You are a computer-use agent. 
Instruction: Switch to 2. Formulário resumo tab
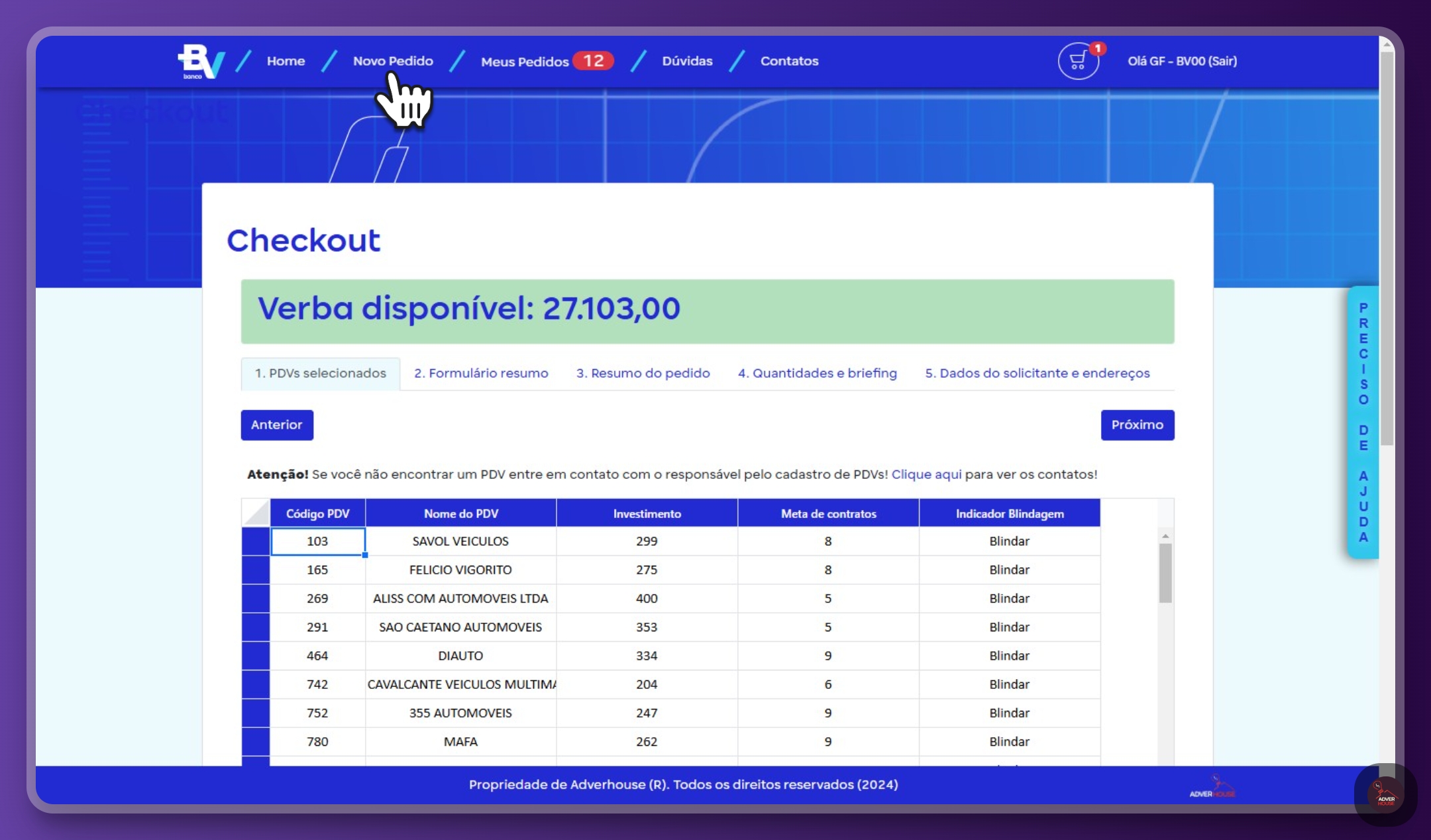(481, 374)
